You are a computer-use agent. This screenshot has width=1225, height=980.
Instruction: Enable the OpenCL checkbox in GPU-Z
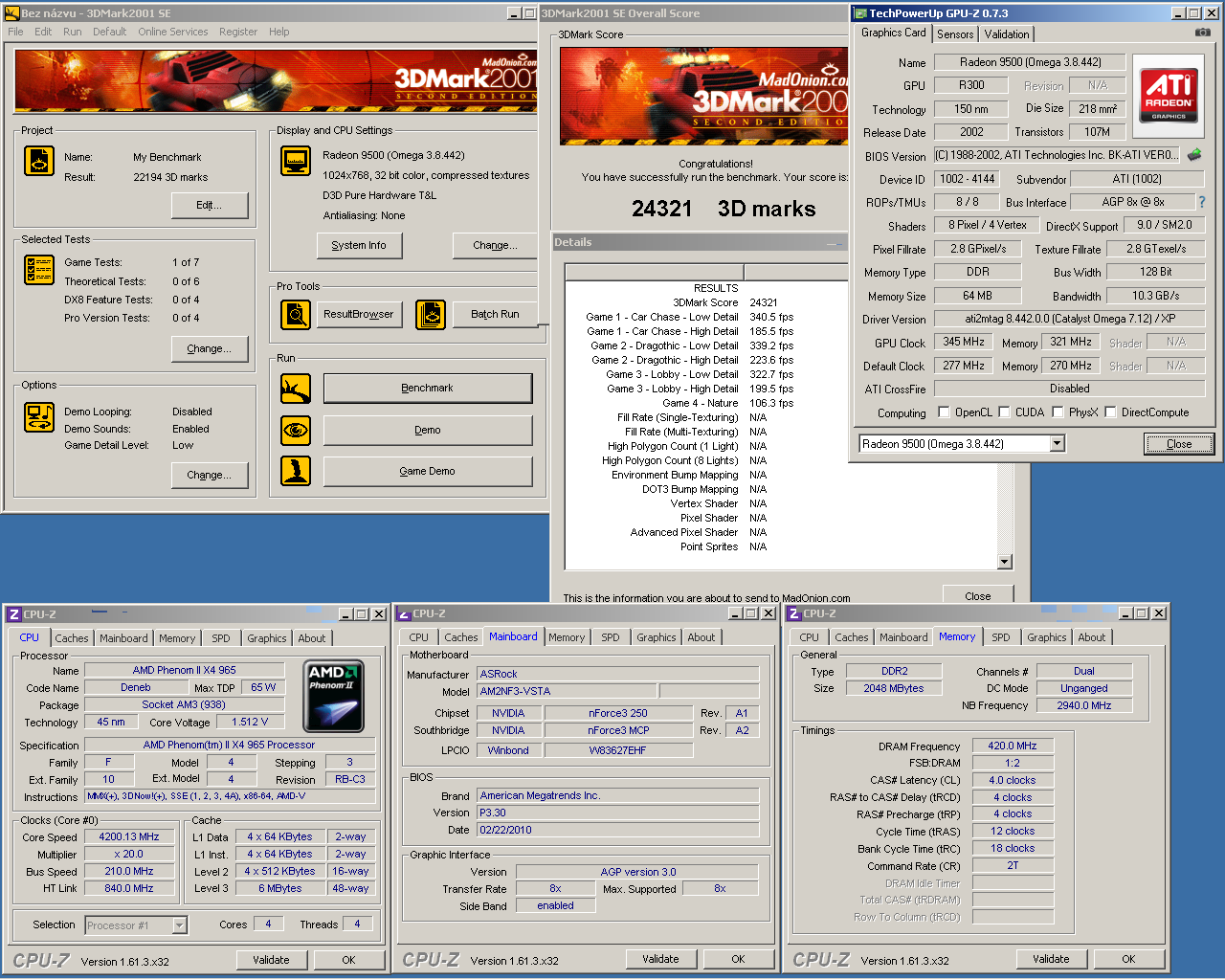coord(945,412)
